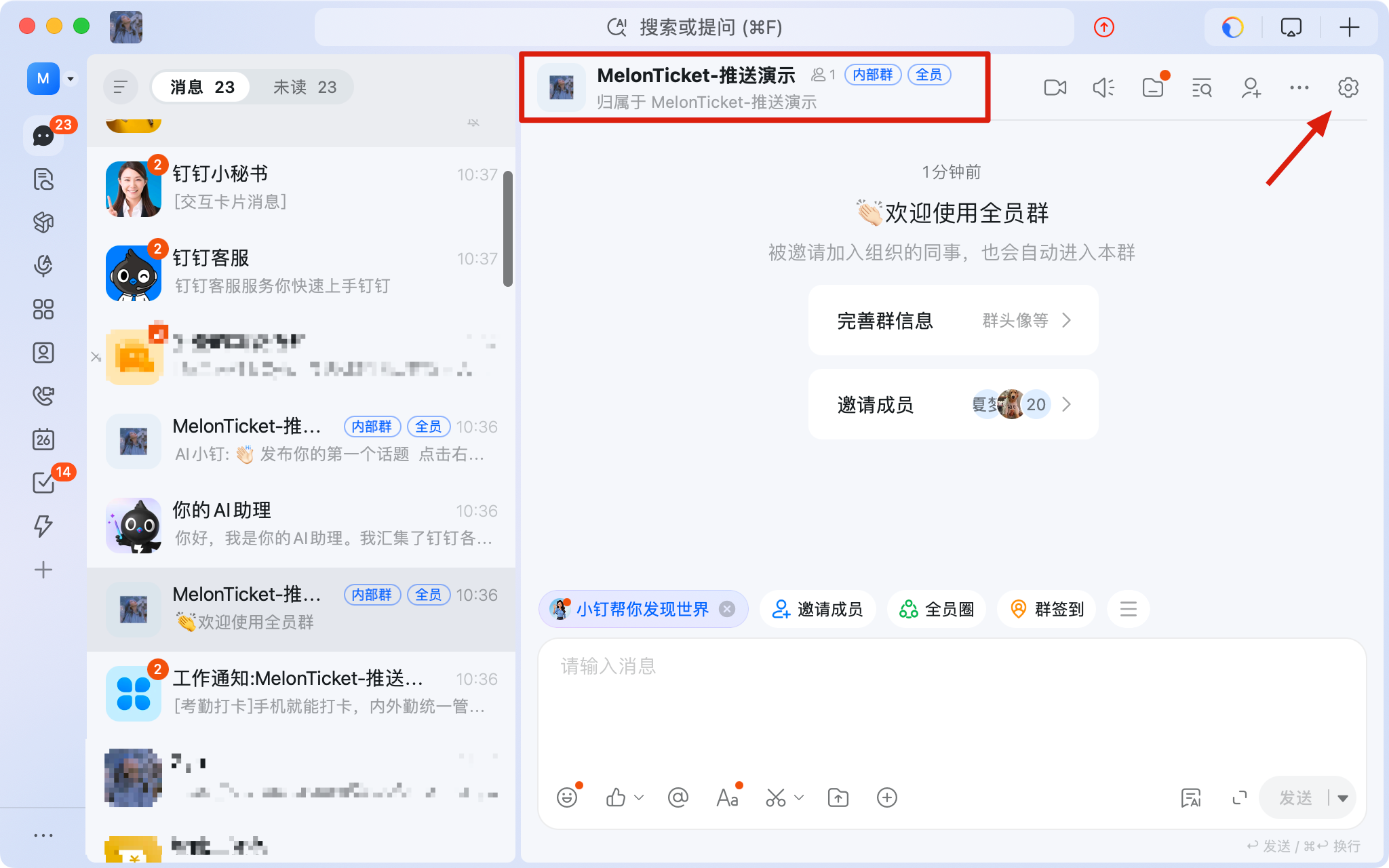Add member icon in chat header
This screenshot has width=1389, height=868.
pyautogui.click(x=1251, y=87)
